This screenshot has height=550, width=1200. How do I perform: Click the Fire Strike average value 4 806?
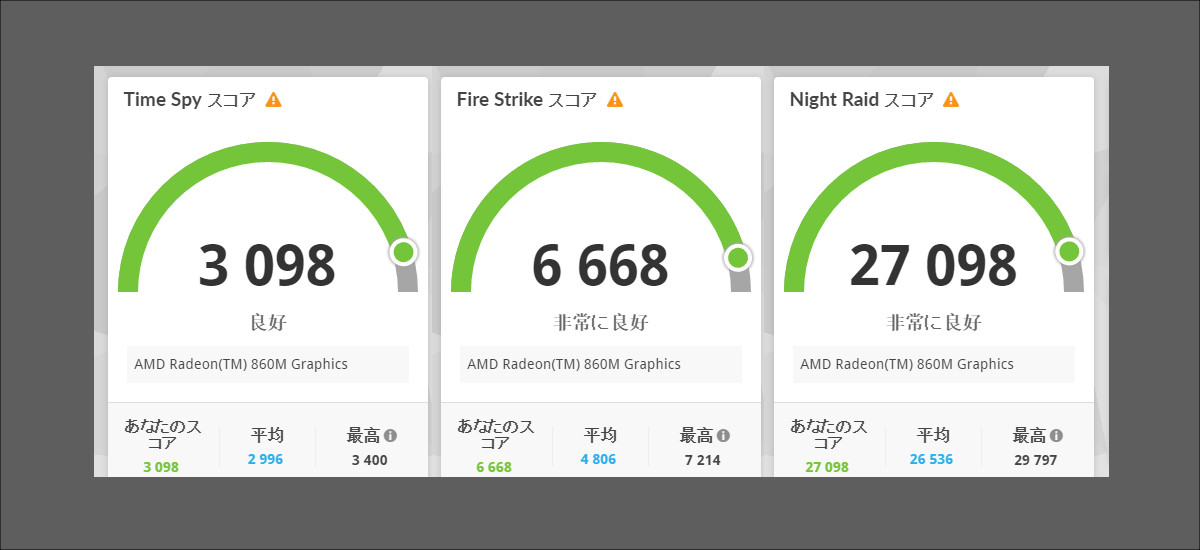[600, 460]
